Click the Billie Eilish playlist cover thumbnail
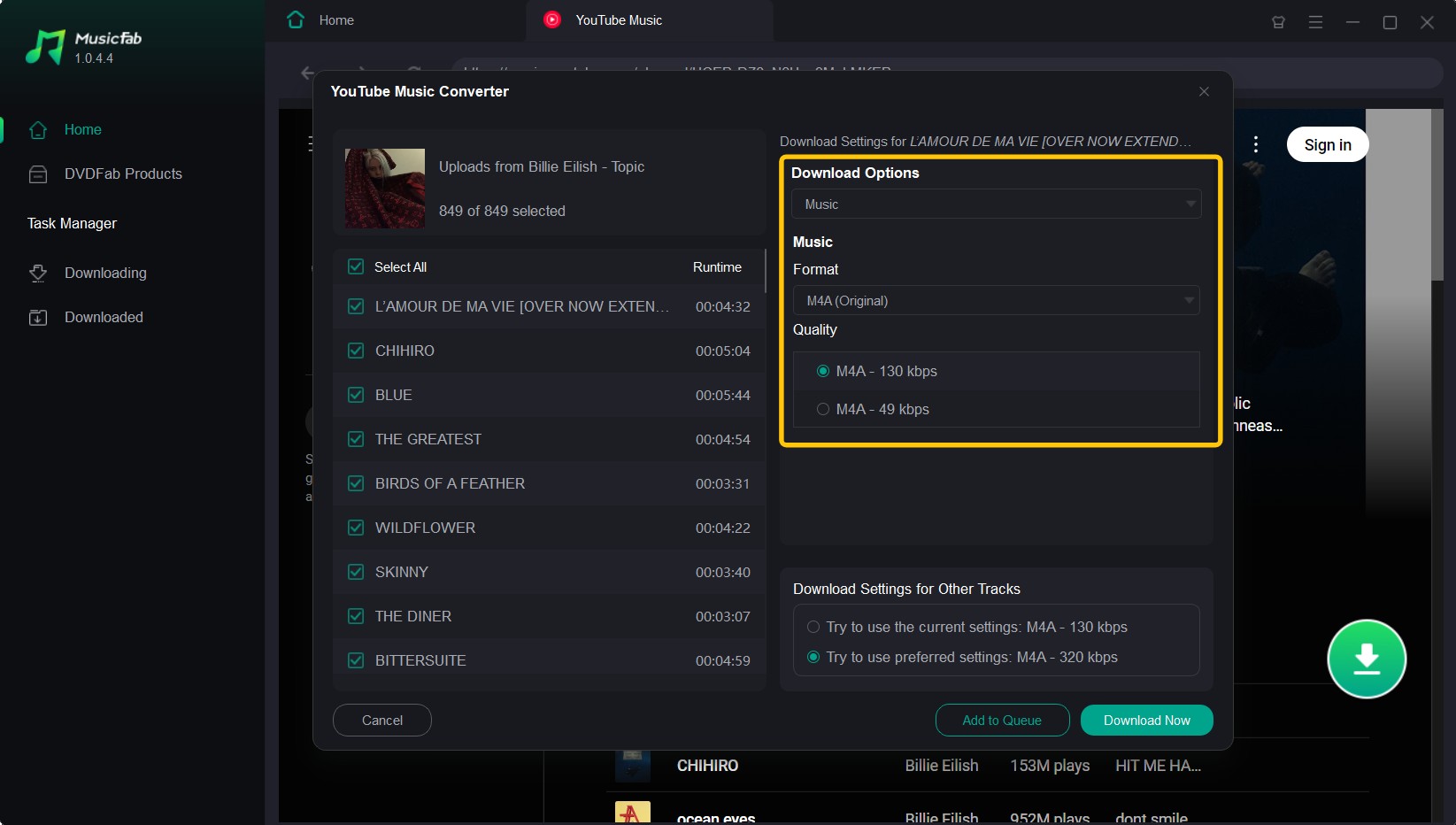This screenshot has width=1456, height=825. click(x=384, y=189)
